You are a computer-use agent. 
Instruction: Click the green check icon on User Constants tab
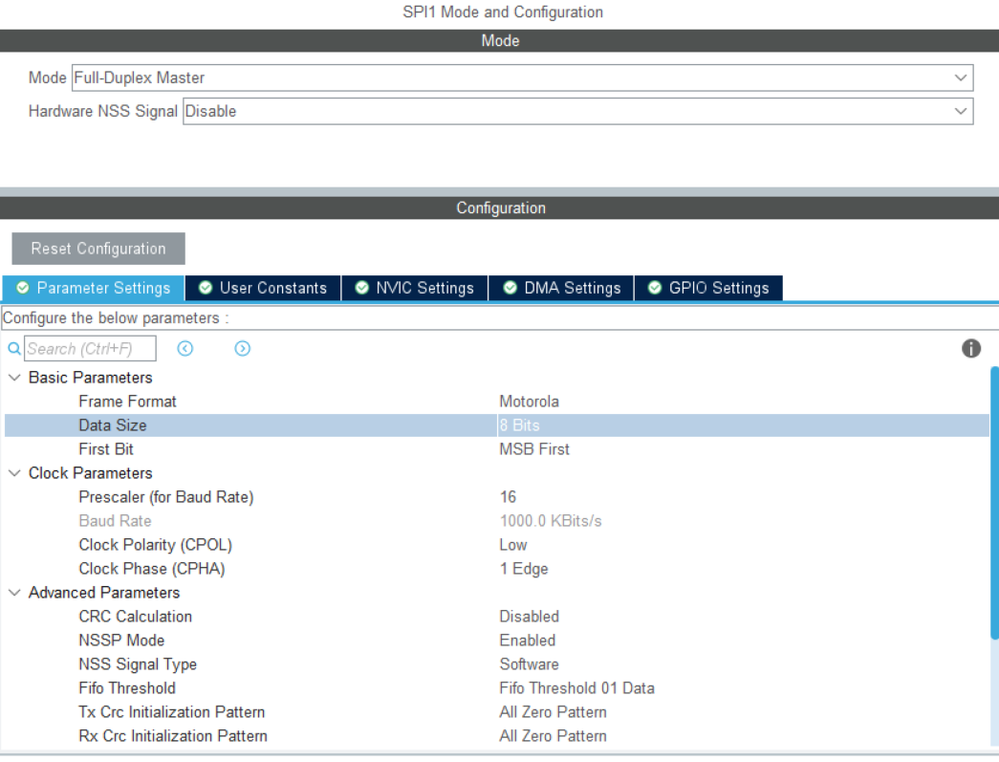pos(205,288)
